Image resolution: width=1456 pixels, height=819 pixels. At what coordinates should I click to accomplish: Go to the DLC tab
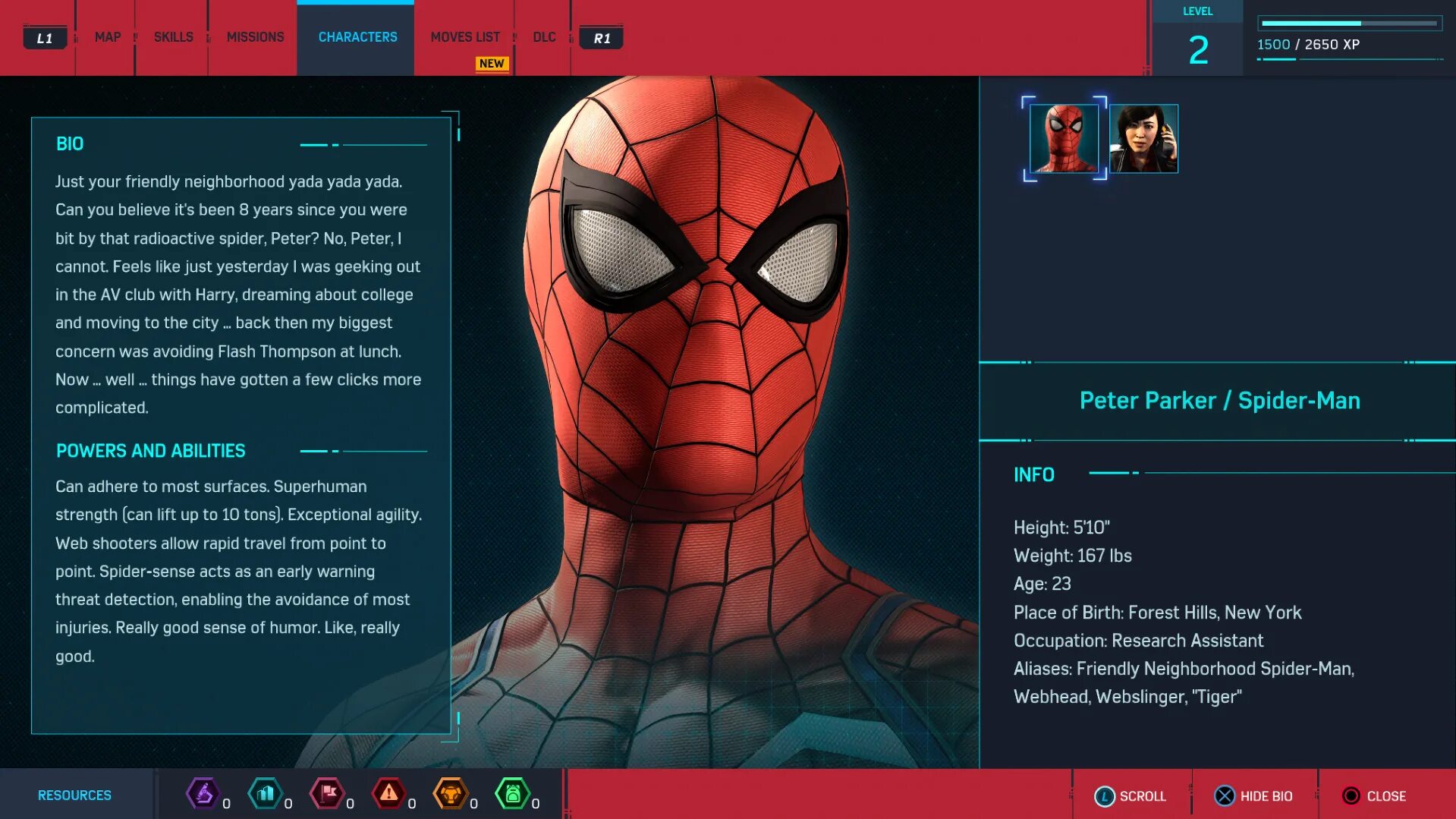tap(544, 37)
